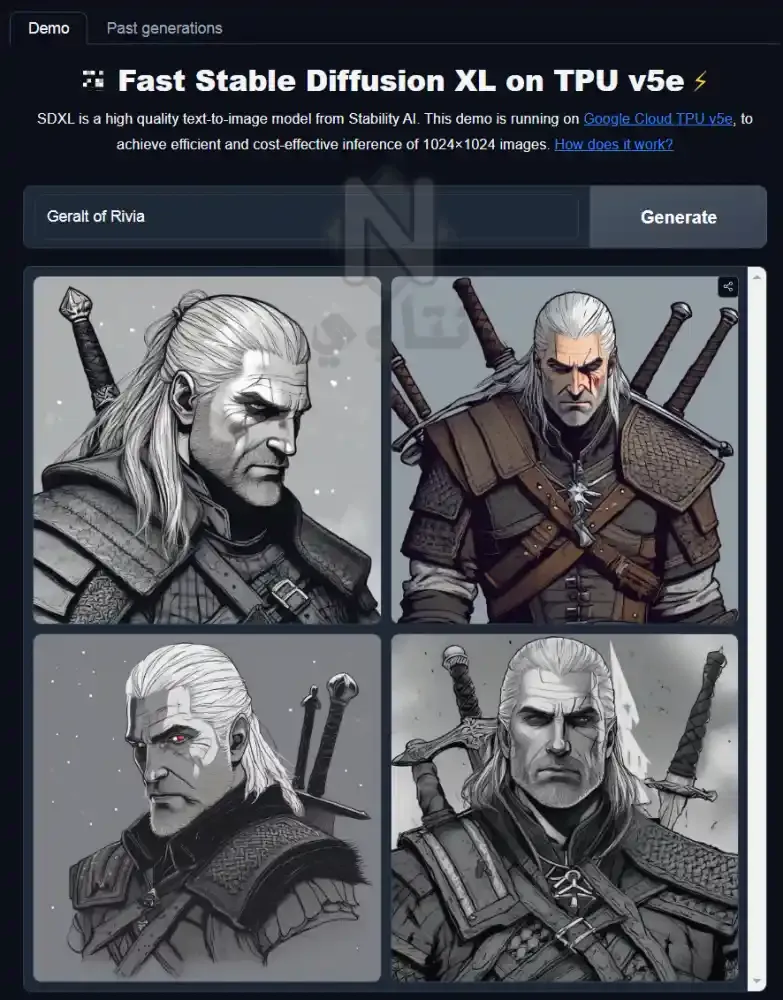Open the Past generations tab
Image resolution: width=783 pixels, height=1000 pixels.
click(165, 28)
